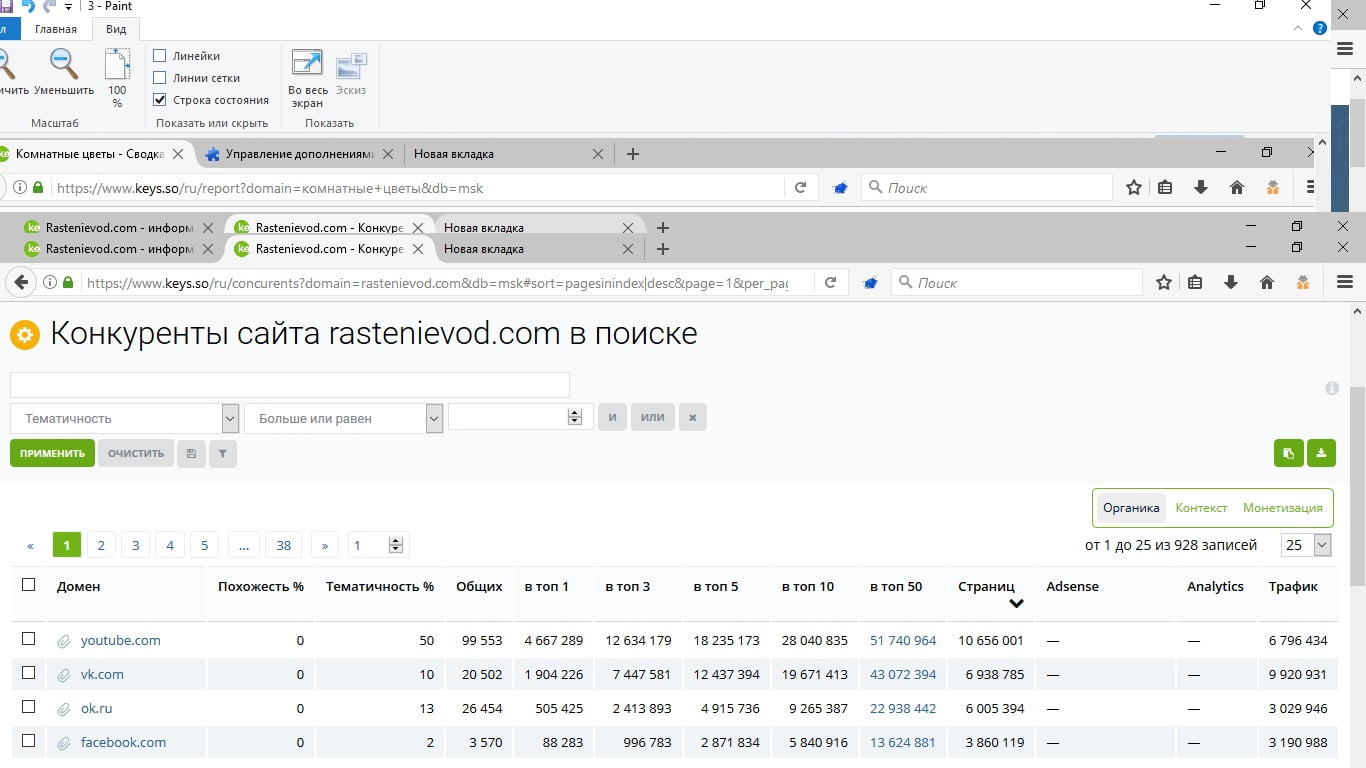Click the paperclip icon in the ok.ru row
Image resolution: width=1366 pixels, height=768 pixels.
tap(64, 709)
